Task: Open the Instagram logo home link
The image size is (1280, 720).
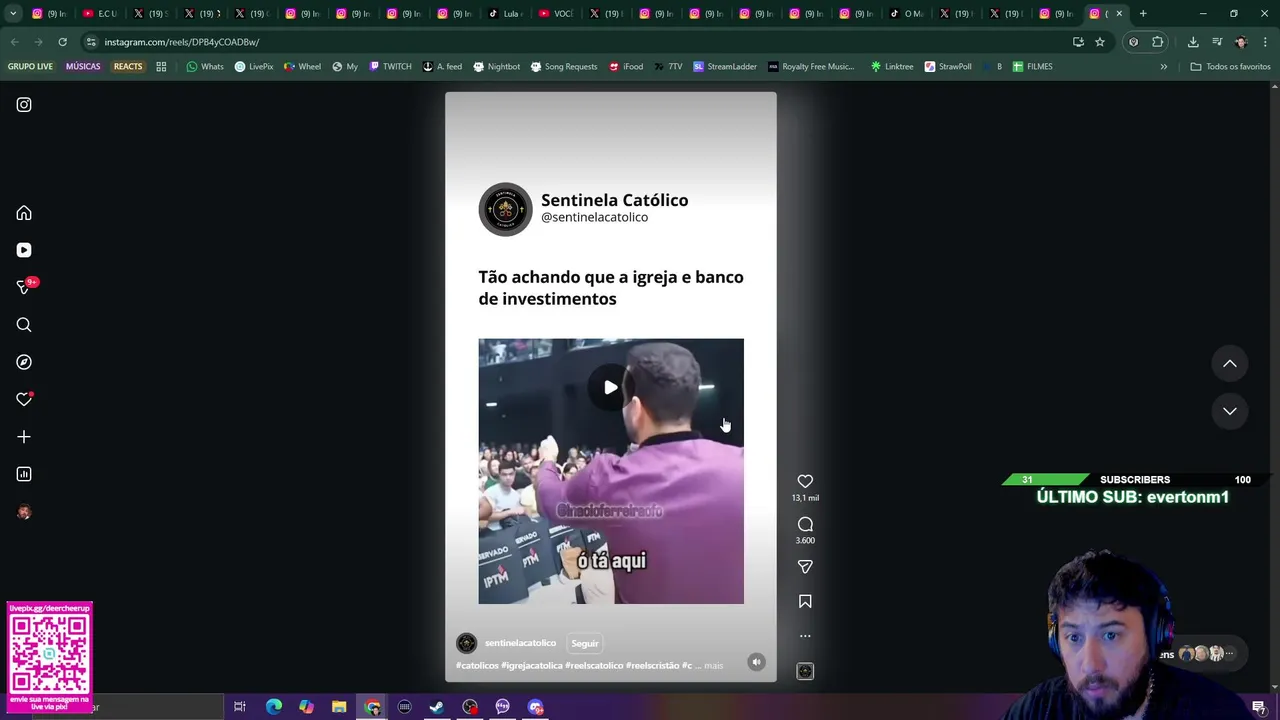Action: click(x=24, y=105)
